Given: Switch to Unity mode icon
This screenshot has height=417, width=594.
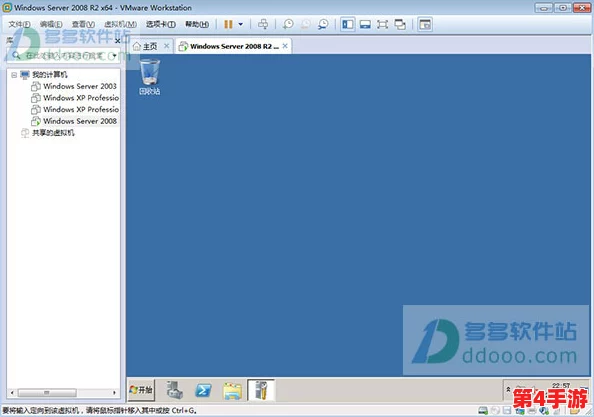Looking at the screenshot, I should click(400, 25).
